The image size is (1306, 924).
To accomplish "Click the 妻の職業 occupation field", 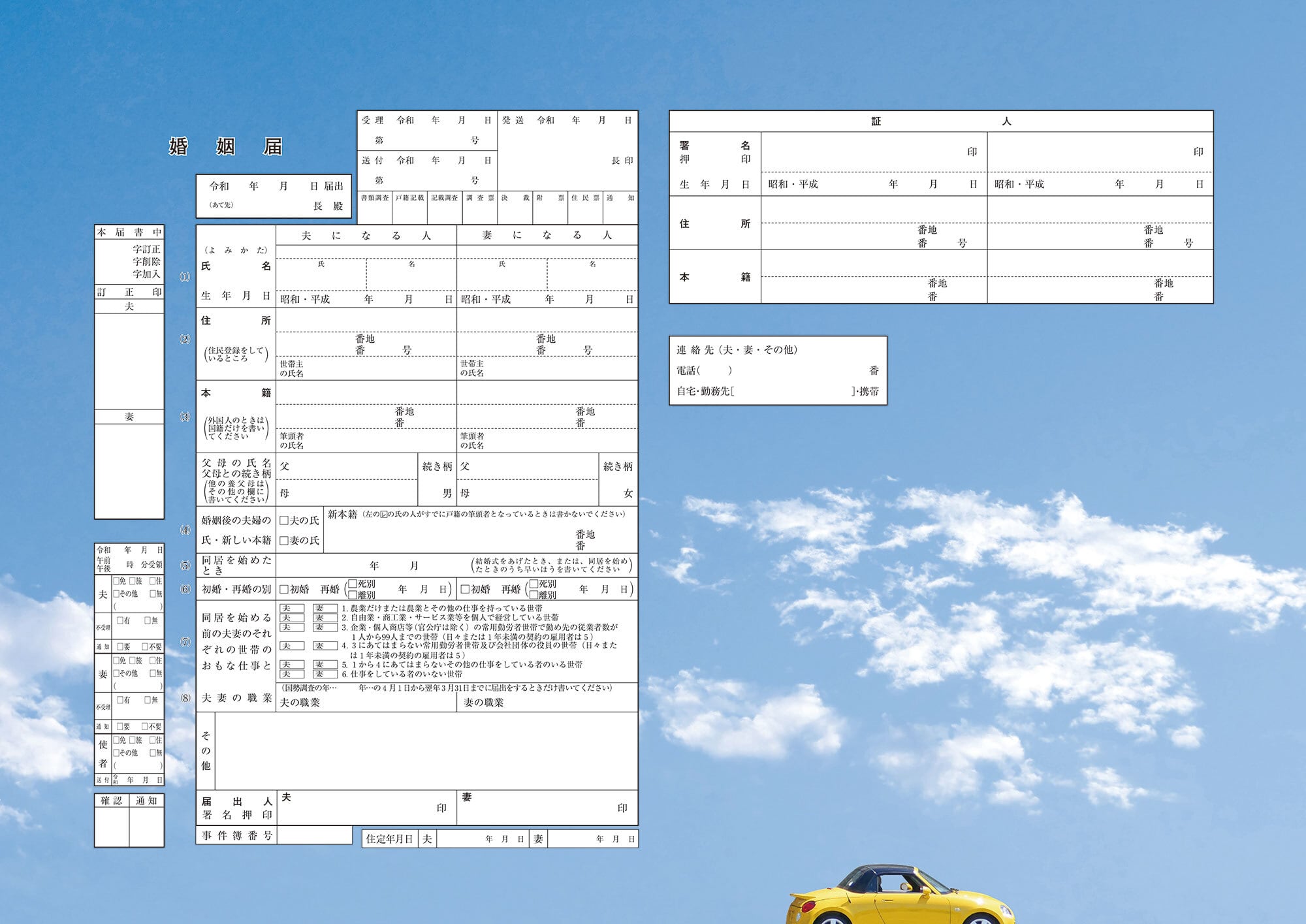I will (547, 703).
